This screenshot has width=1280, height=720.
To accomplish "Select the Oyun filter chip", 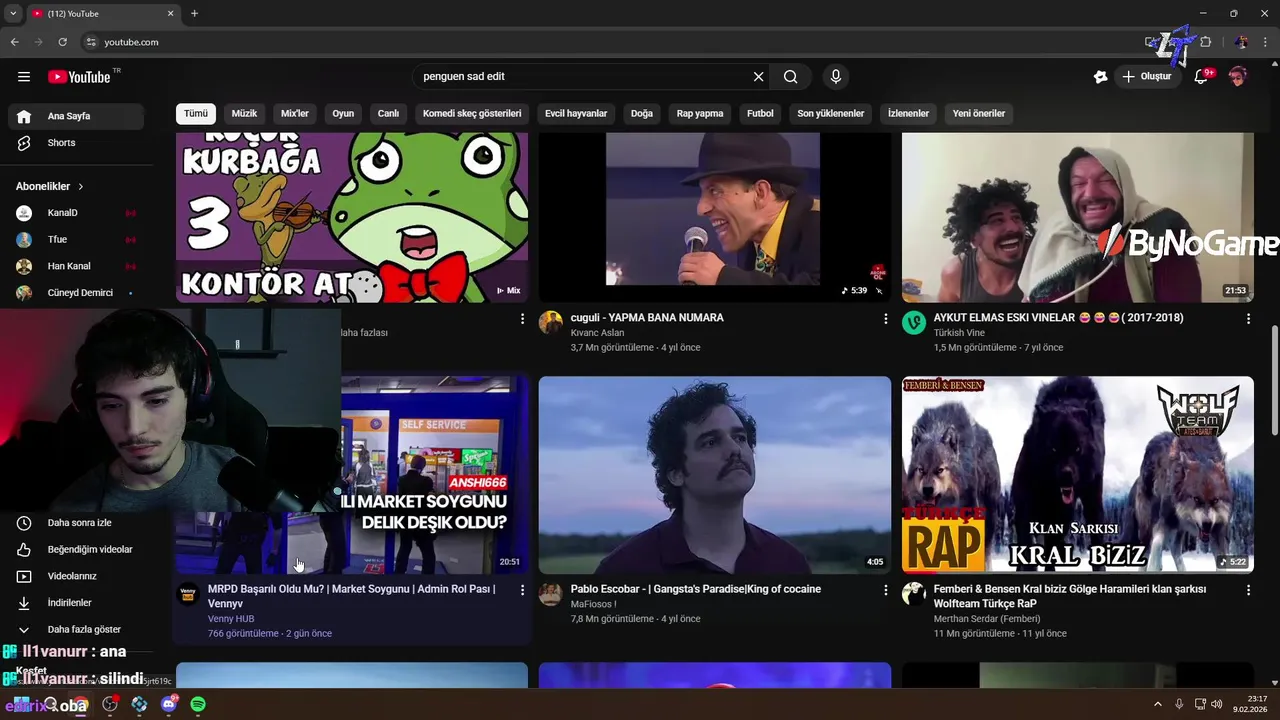I will coord(343,113).
